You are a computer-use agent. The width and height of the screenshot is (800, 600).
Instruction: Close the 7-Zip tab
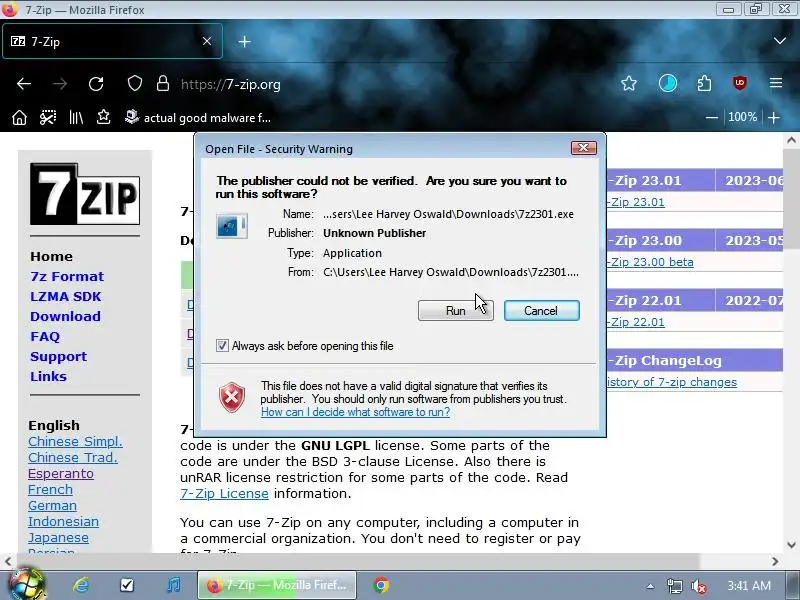(207, 41)
